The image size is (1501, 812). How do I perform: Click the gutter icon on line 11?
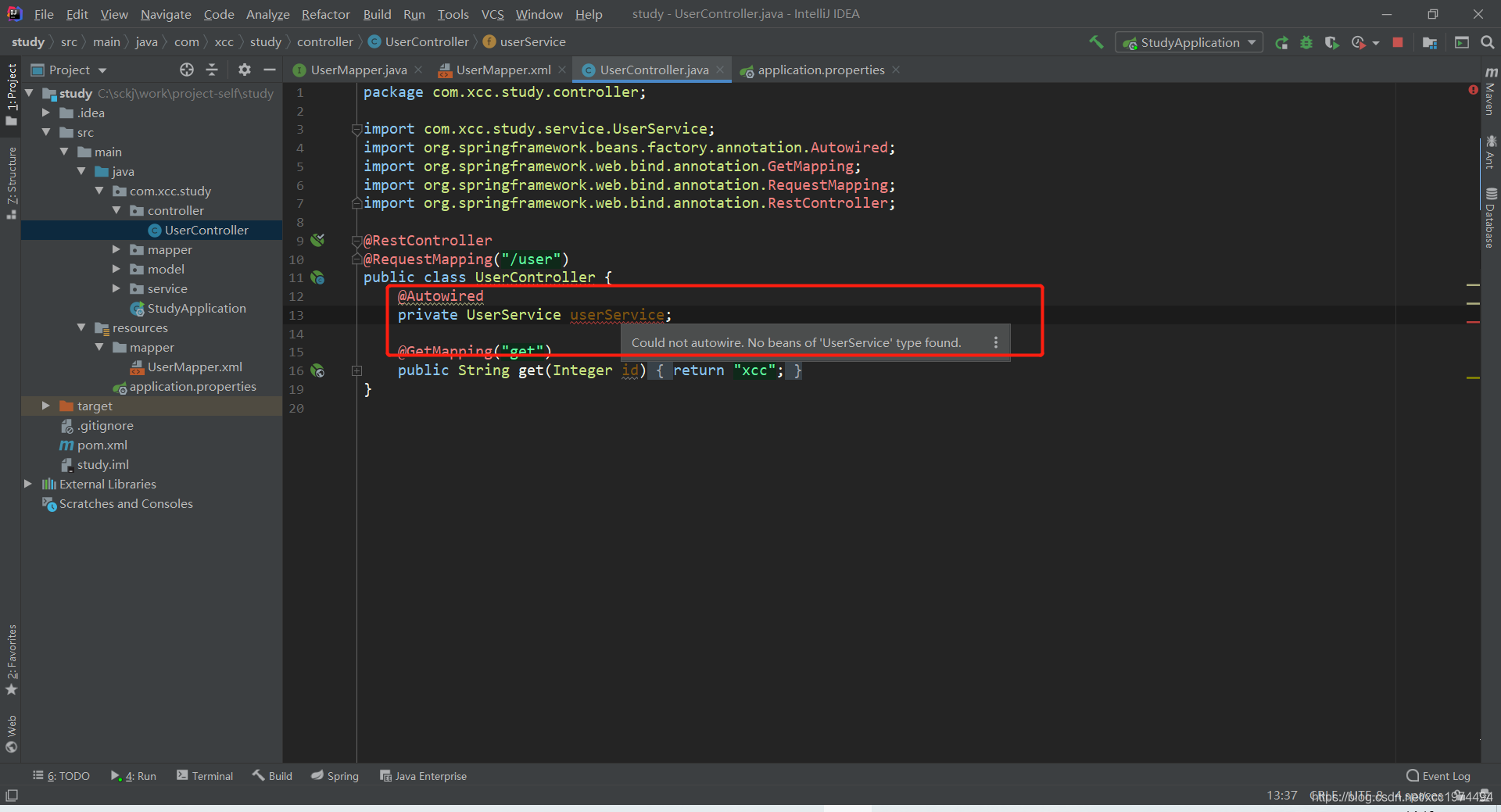317,277
